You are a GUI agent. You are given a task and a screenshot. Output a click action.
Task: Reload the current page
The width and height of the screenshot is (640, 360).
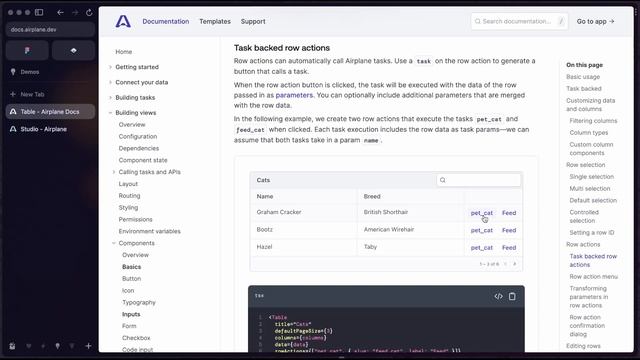click(x=89, y=12)
